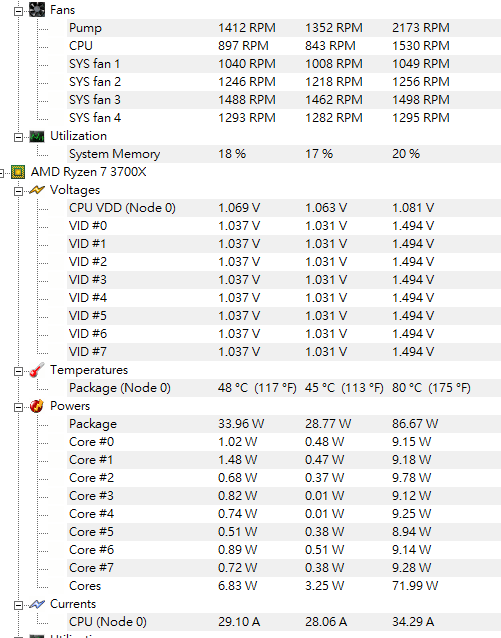The height and width of the screenshot is (638, 501).
Task: Select the Pump fan row
Action: click(284, 28)
